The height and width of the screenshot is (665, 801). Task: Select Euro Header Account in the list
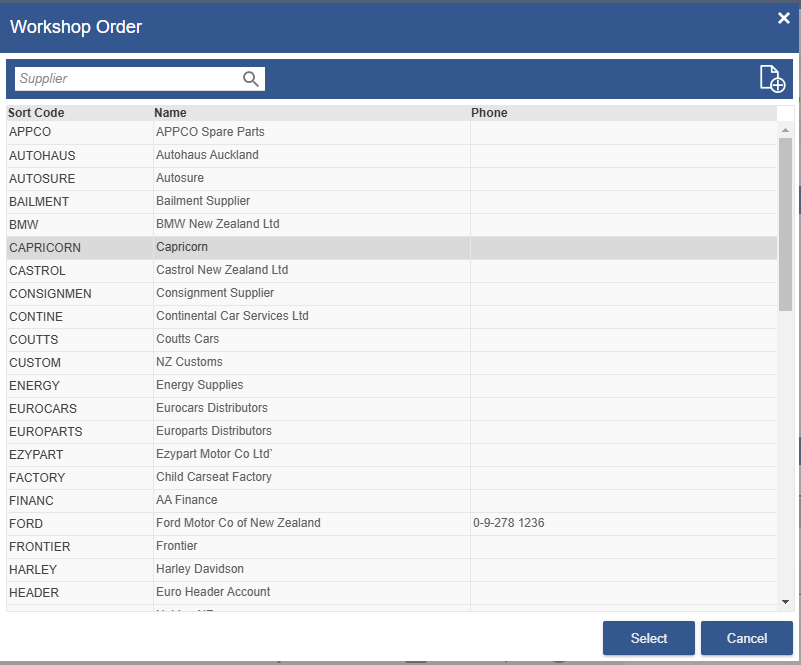312,592
